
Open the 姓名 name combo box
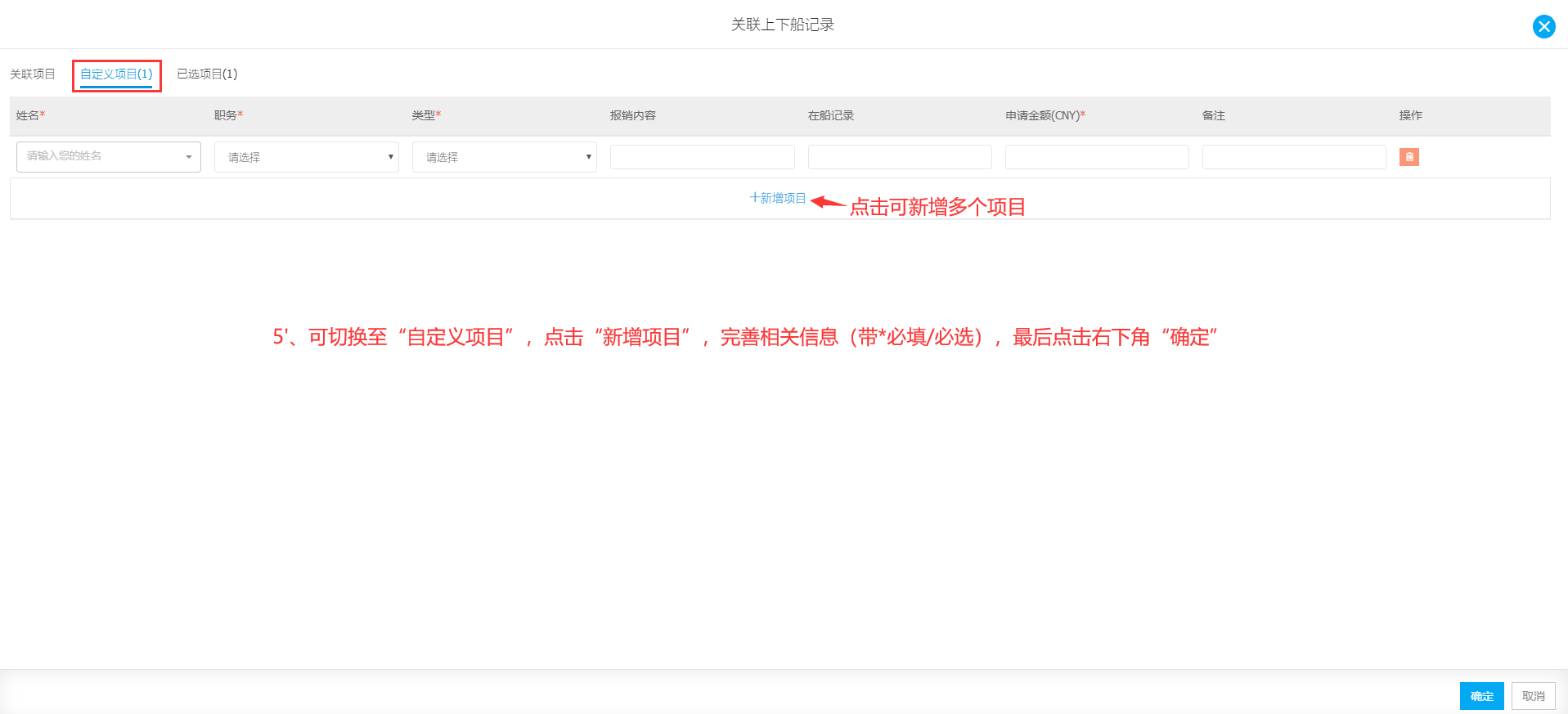109,157
